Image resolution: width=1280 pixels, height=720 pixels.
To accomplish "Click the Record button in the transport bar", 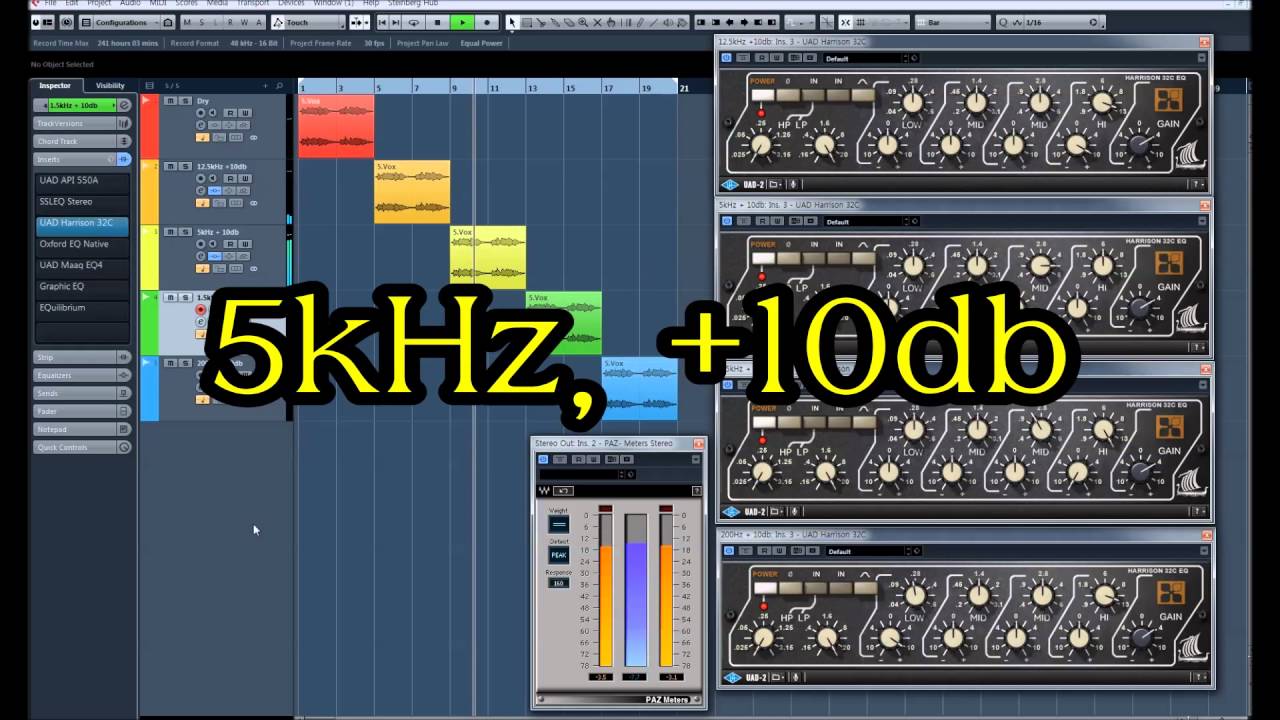I will tap(487, 22).
